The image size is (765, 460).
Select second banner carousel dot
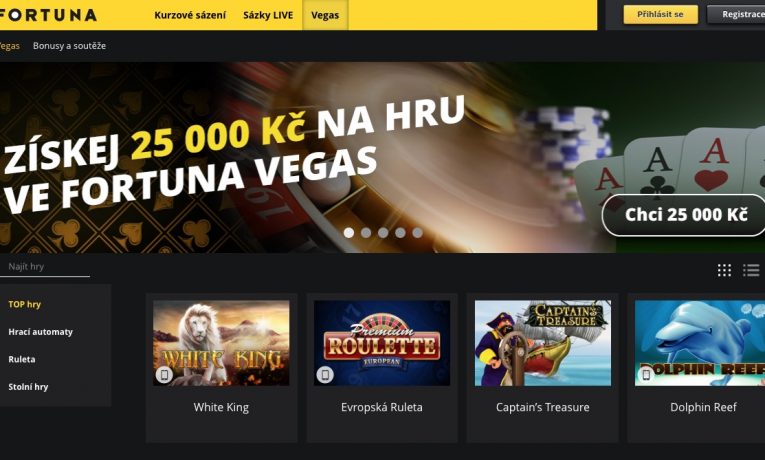coord(366,233)
